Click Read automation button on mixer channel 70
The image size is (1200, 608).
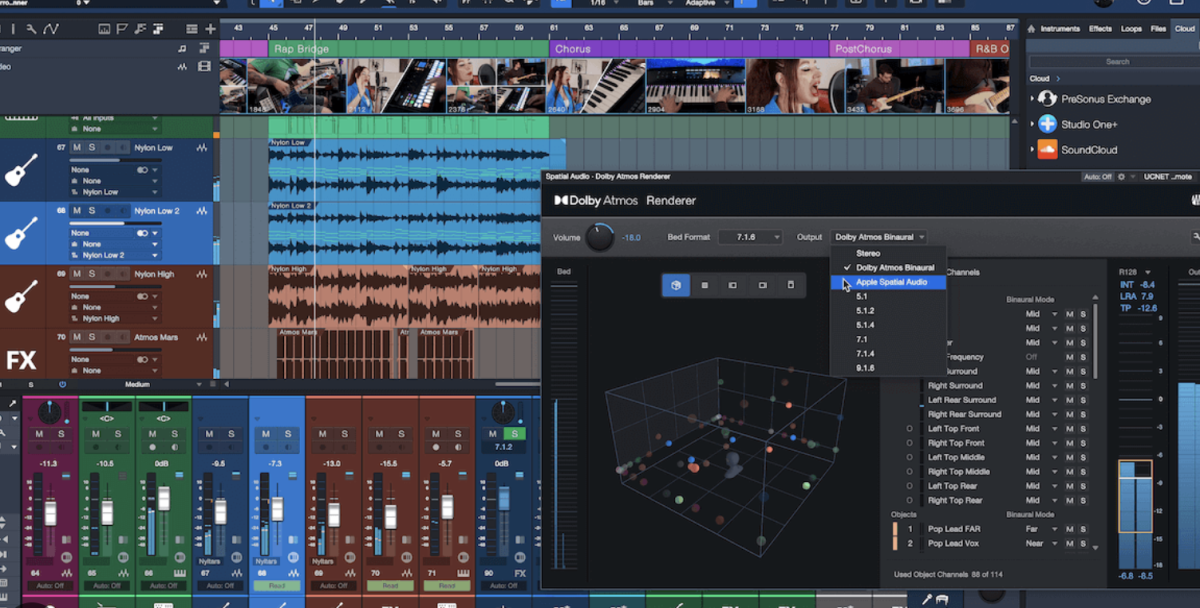pos(390,586)
